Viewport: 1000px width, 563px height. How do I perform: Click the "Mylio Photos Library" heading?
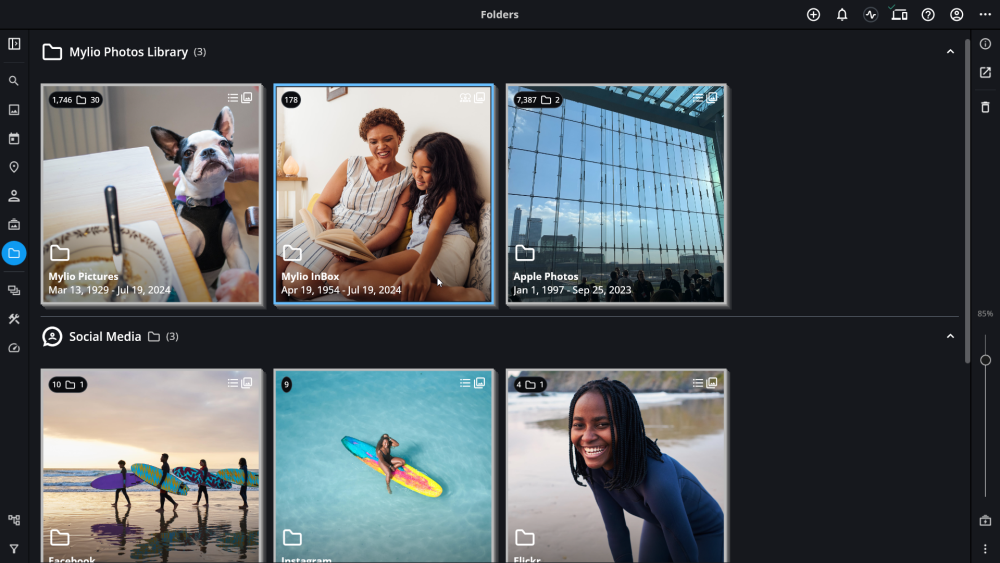tap(128, 52)
